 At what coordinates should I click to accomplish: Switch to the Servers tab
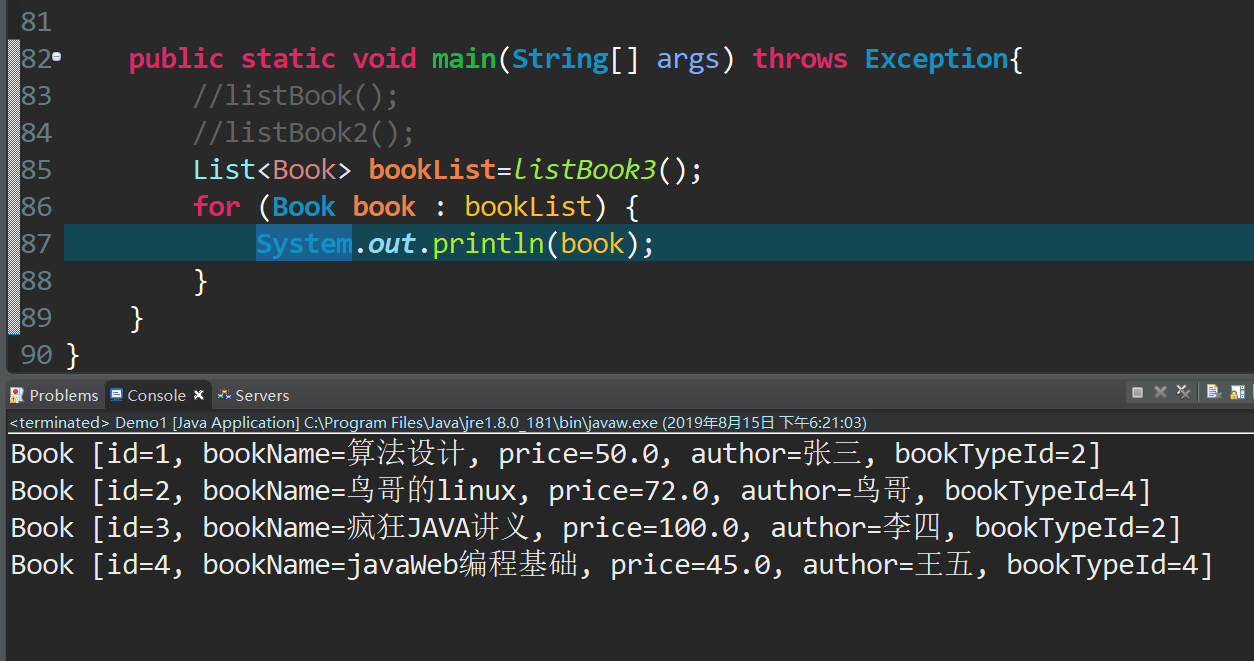254,395
